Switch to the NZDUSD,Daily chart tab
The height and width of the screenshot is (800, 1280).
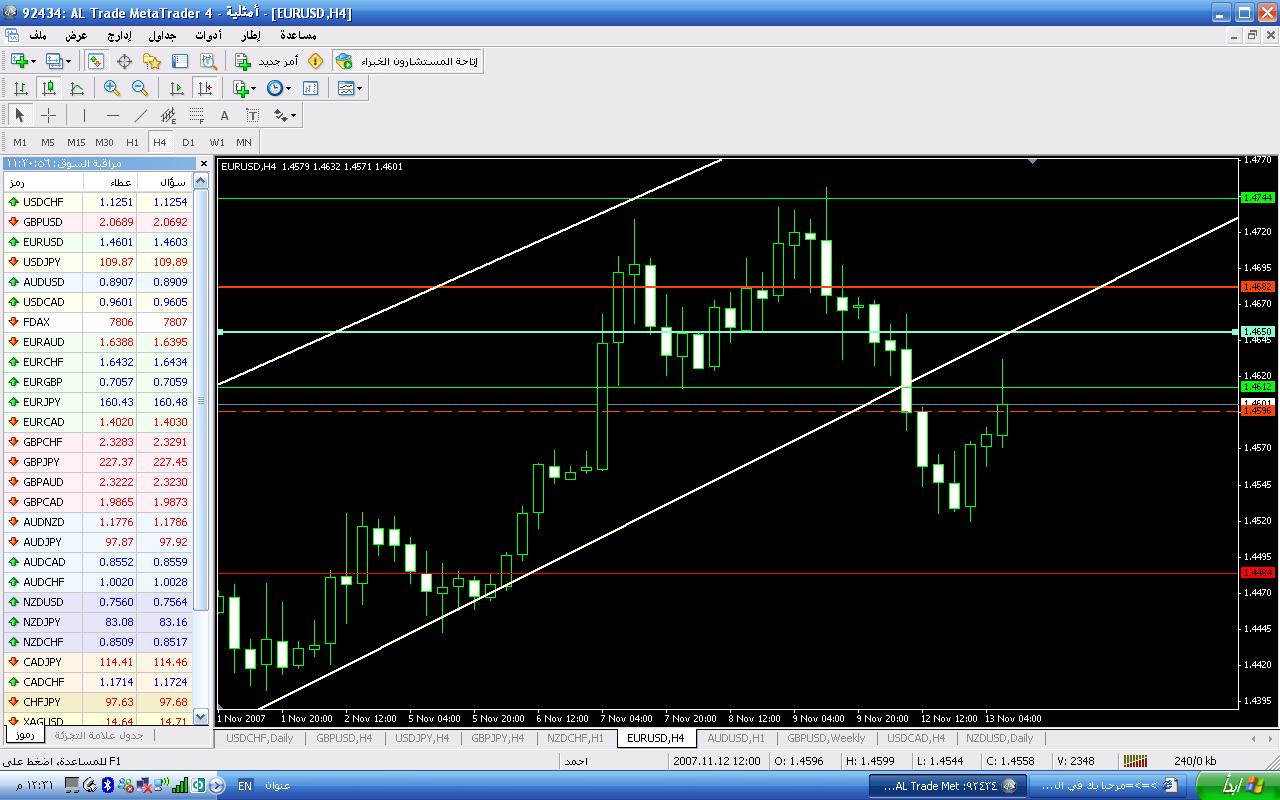pos(999,738)
